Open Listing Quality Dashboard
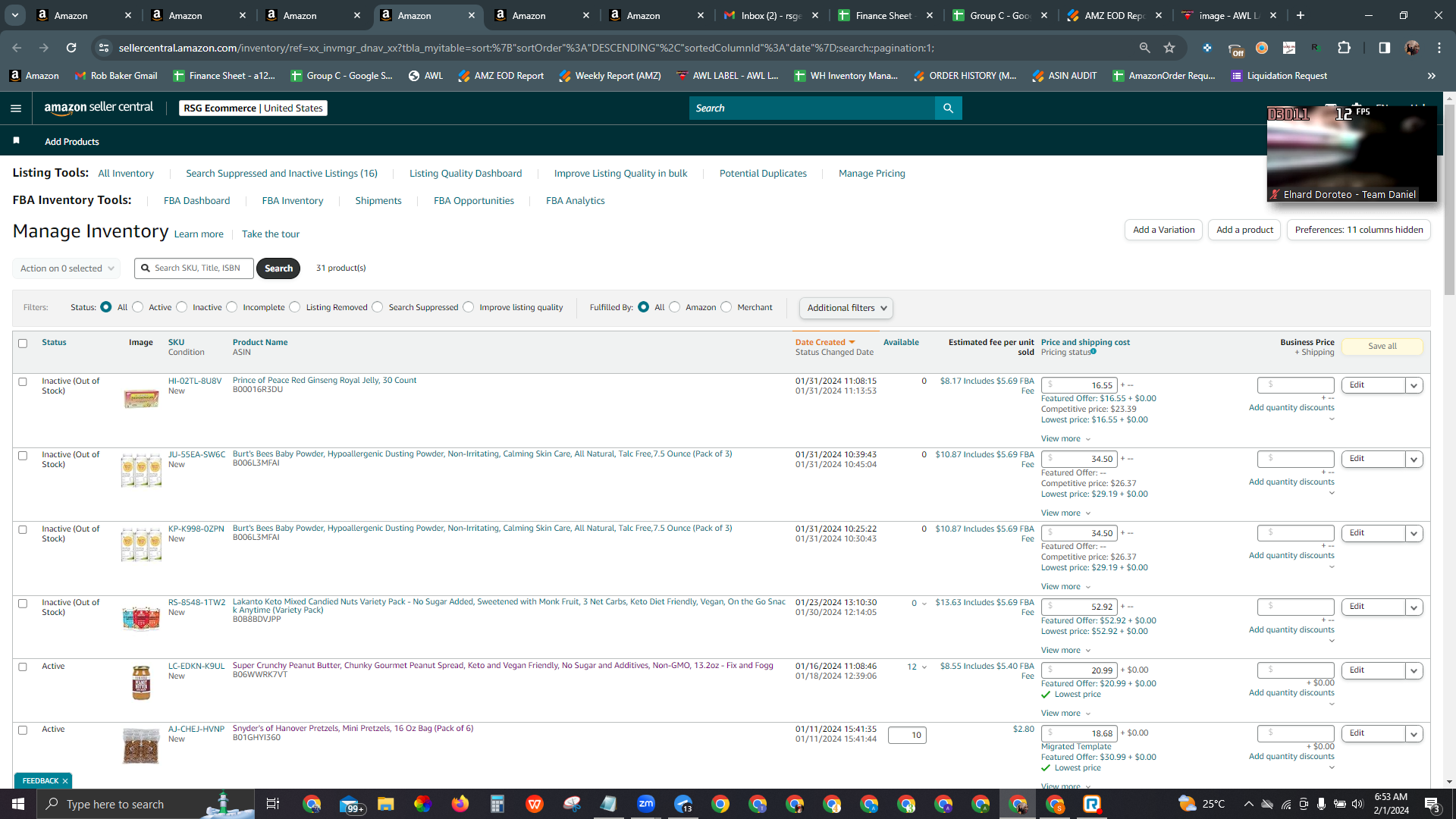Image resolution: width=1456 pixels, height=819 pixels. point(466,174)
